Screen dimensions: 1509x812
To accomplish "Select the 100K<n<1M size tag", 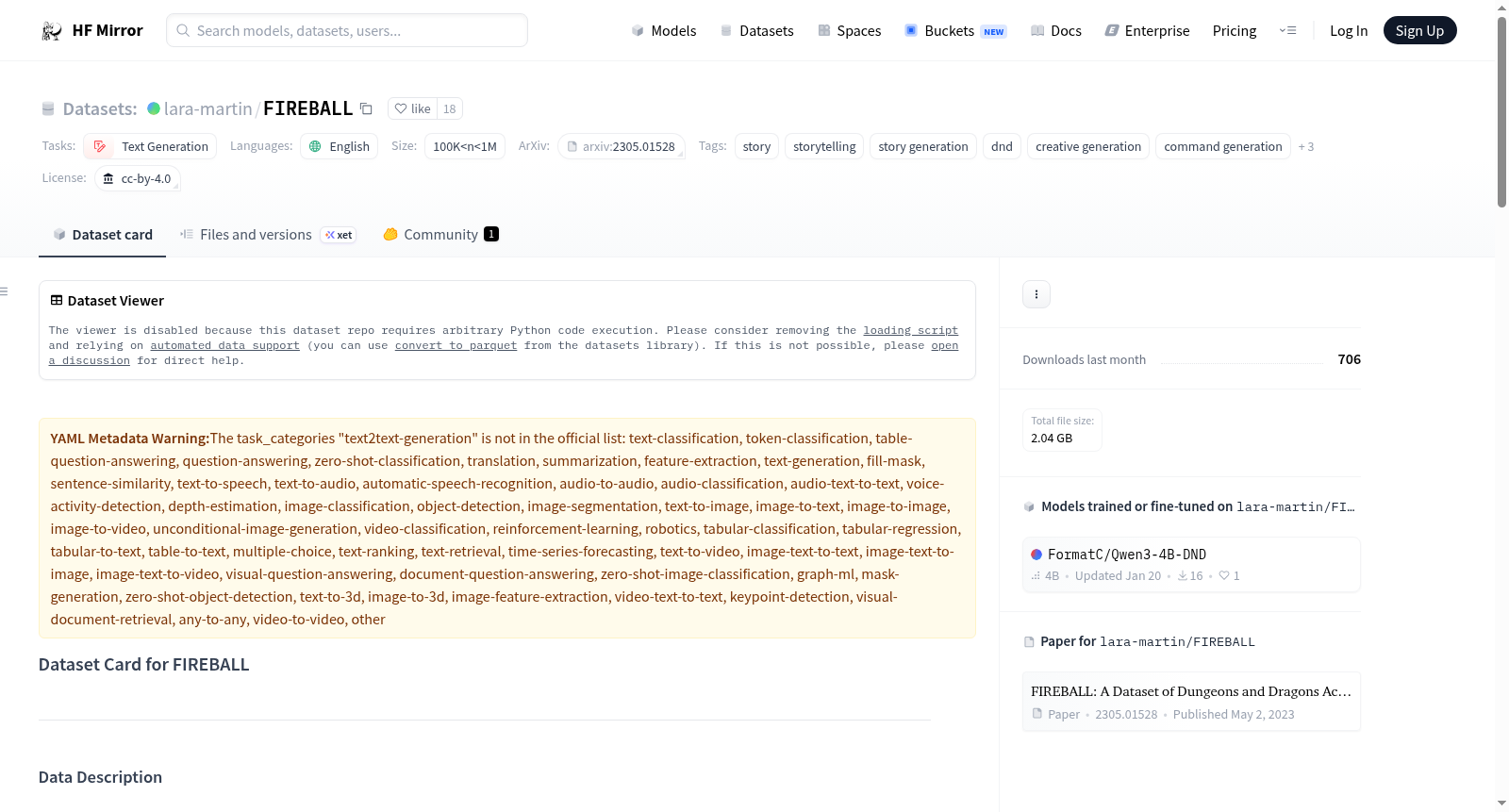I will coord(465,146).
